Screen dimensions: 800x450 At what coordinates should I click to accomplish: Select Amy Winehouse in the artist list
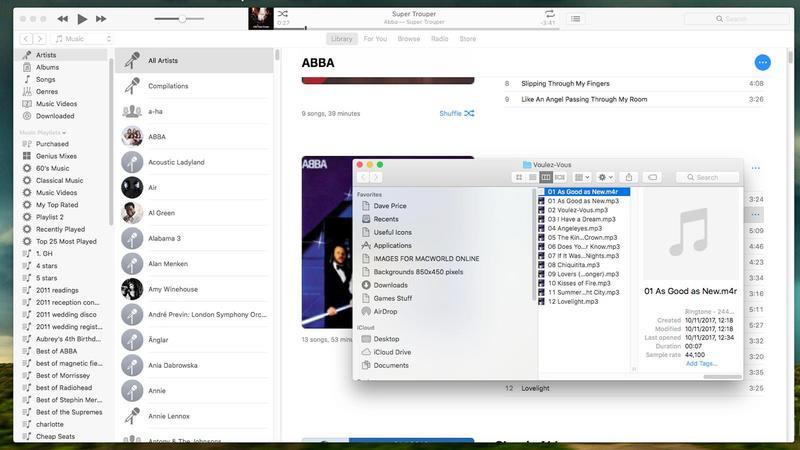tap(194, 289)
